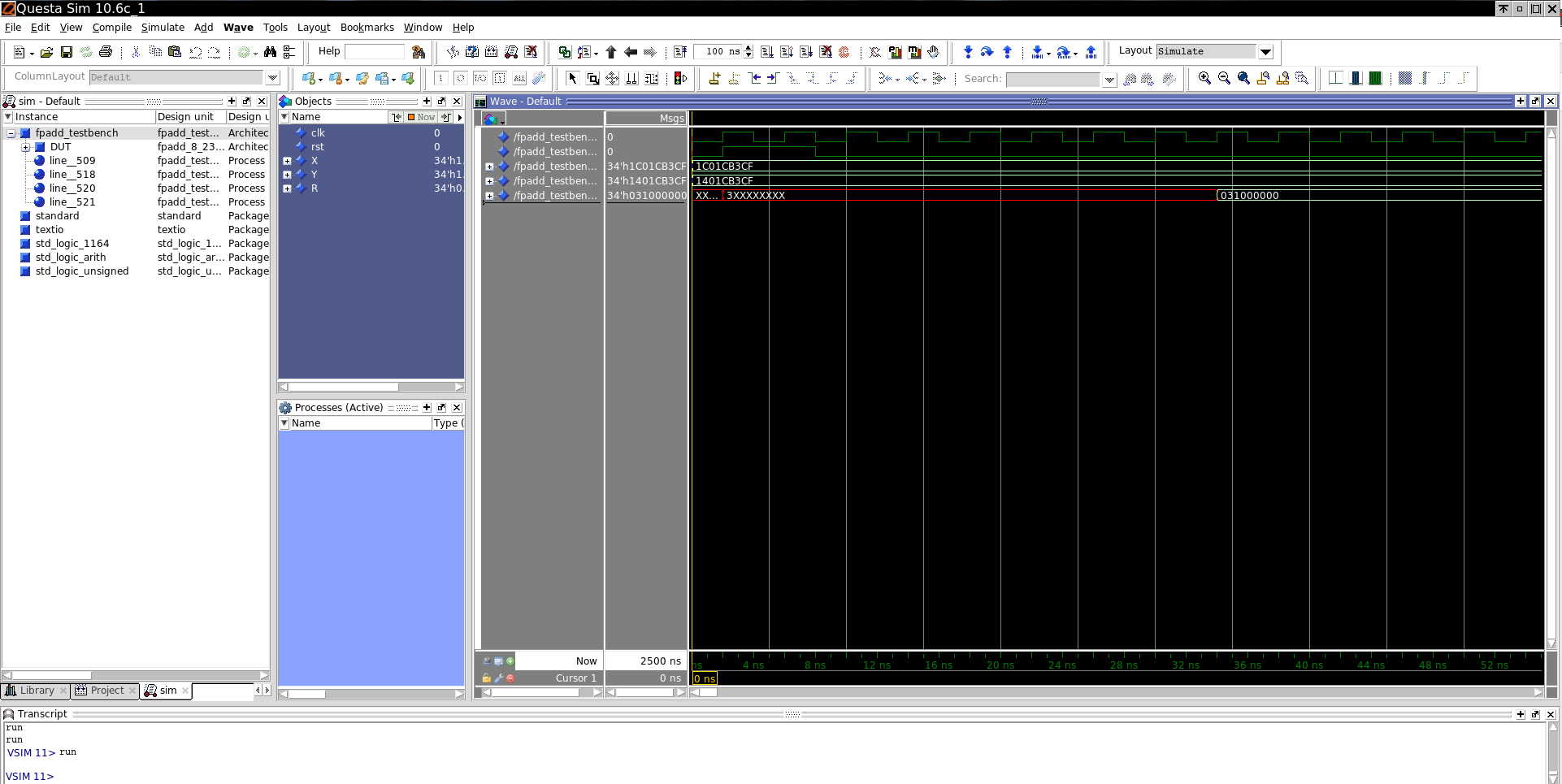
Task: Click the Zoom In magnifier on the Wave toolbar
Action: pyautogui.click(x=1204, y=78)
